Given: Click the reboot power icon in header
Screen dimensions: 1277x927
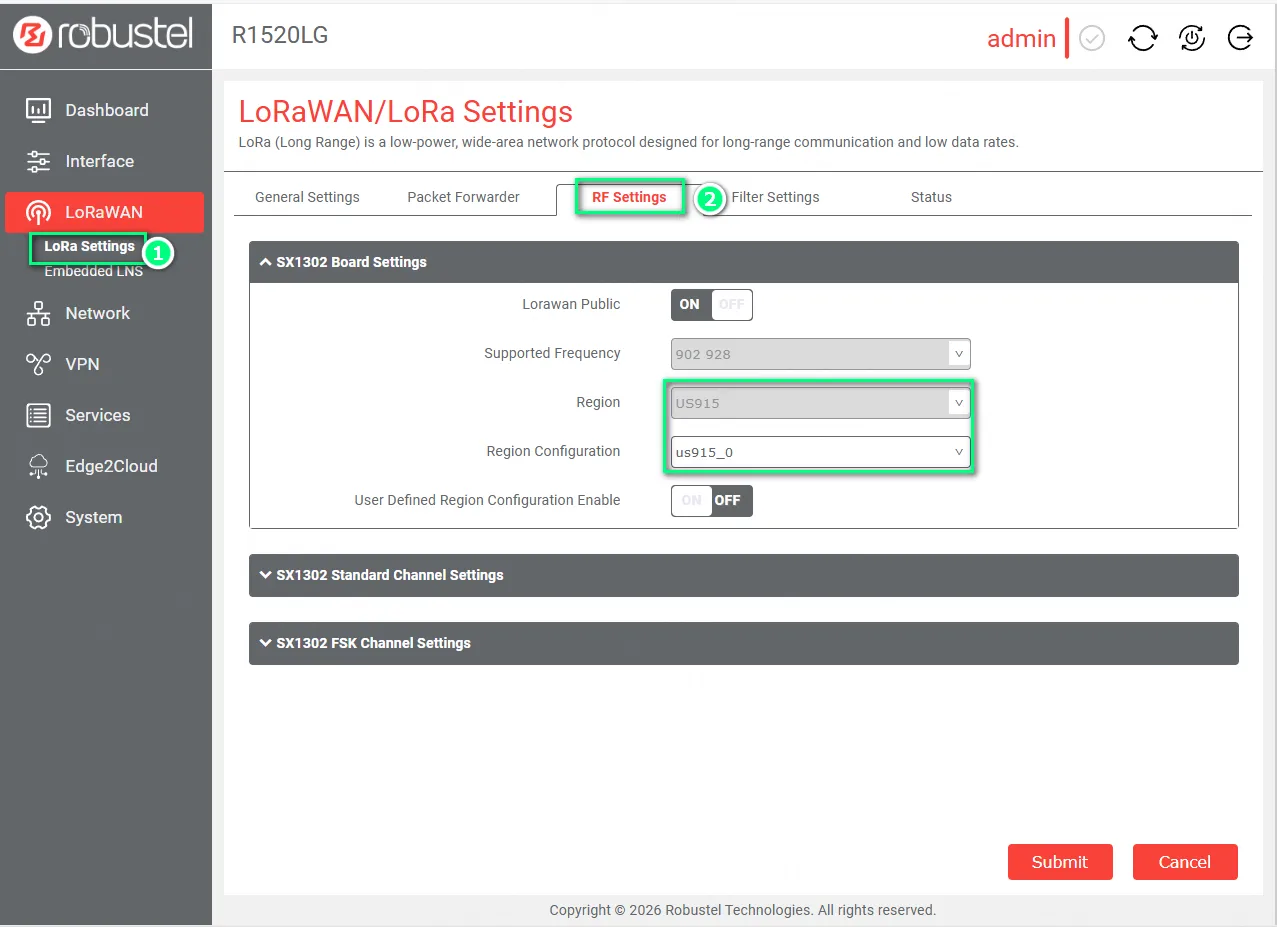Looking at the screenshot, I should tap(1191, 38).
